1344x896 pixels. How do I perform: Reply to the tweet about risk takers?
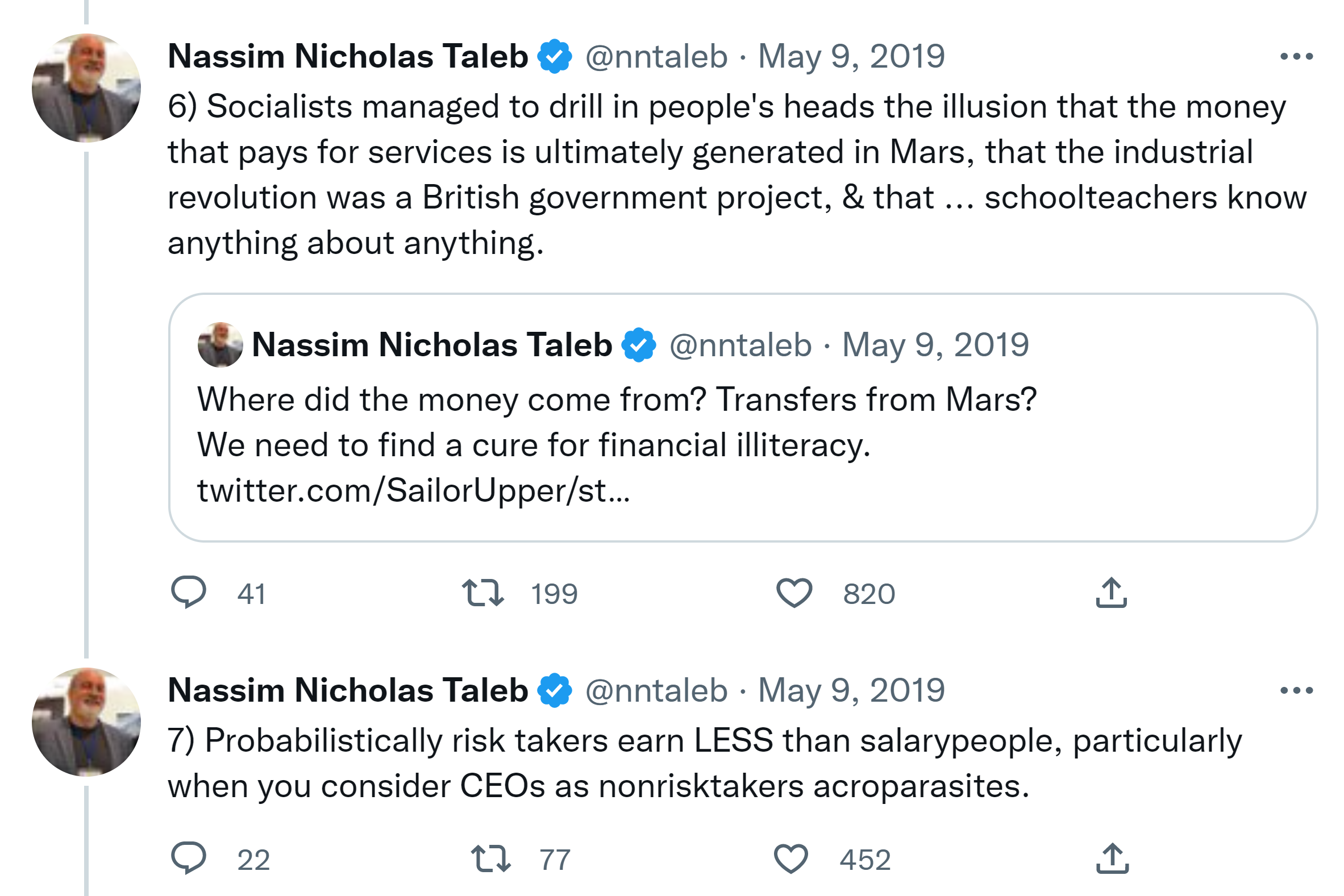click(x=189, y=858)
